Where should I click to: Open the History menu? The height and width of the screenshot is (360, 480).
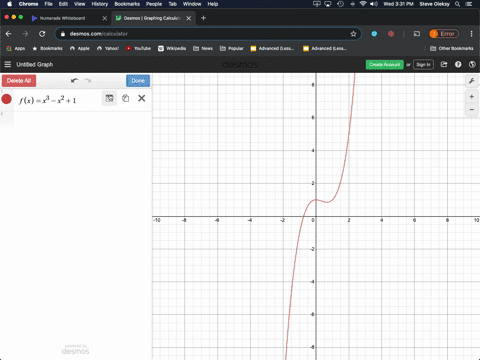coord(100,4)
